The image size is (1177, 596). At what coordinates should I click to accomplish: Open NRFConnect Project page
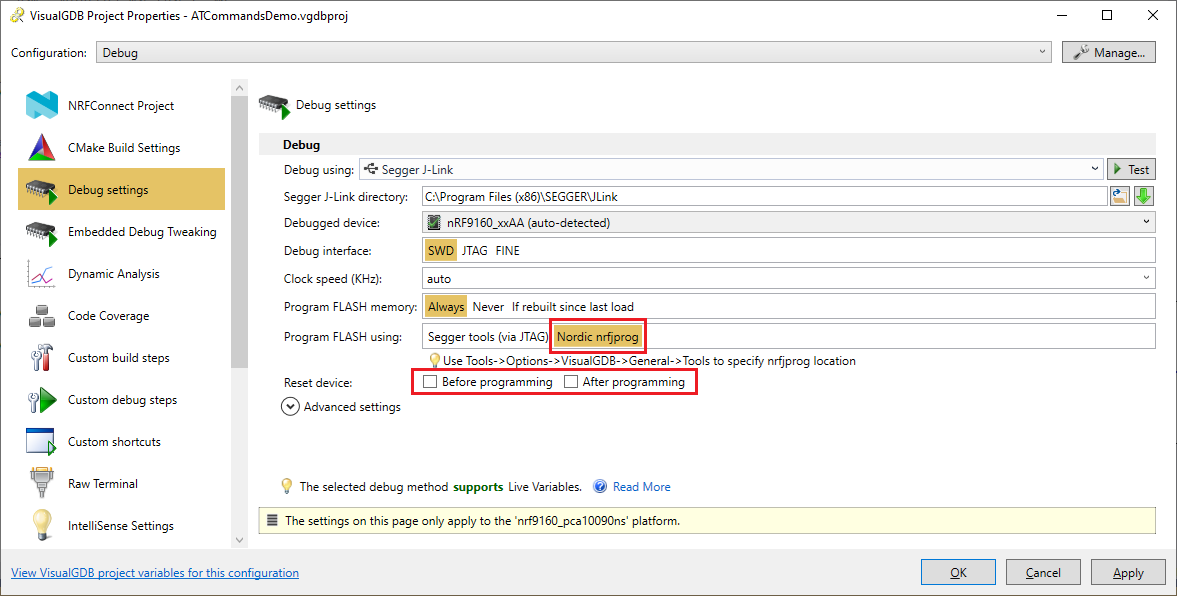tap(121, 106)
